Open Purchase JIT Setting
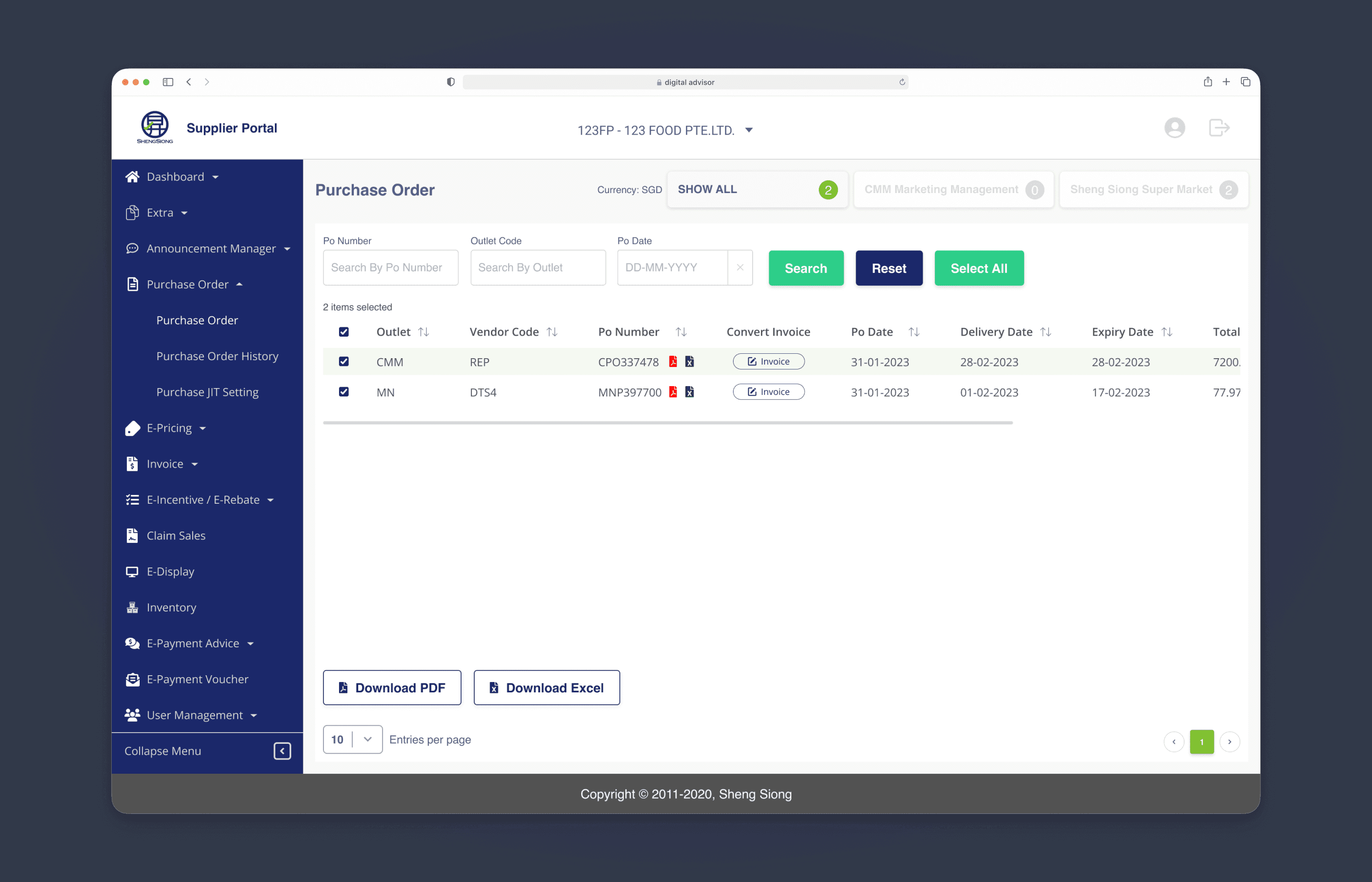Screen dimensions: 1372x882 (x=207, y=392)
